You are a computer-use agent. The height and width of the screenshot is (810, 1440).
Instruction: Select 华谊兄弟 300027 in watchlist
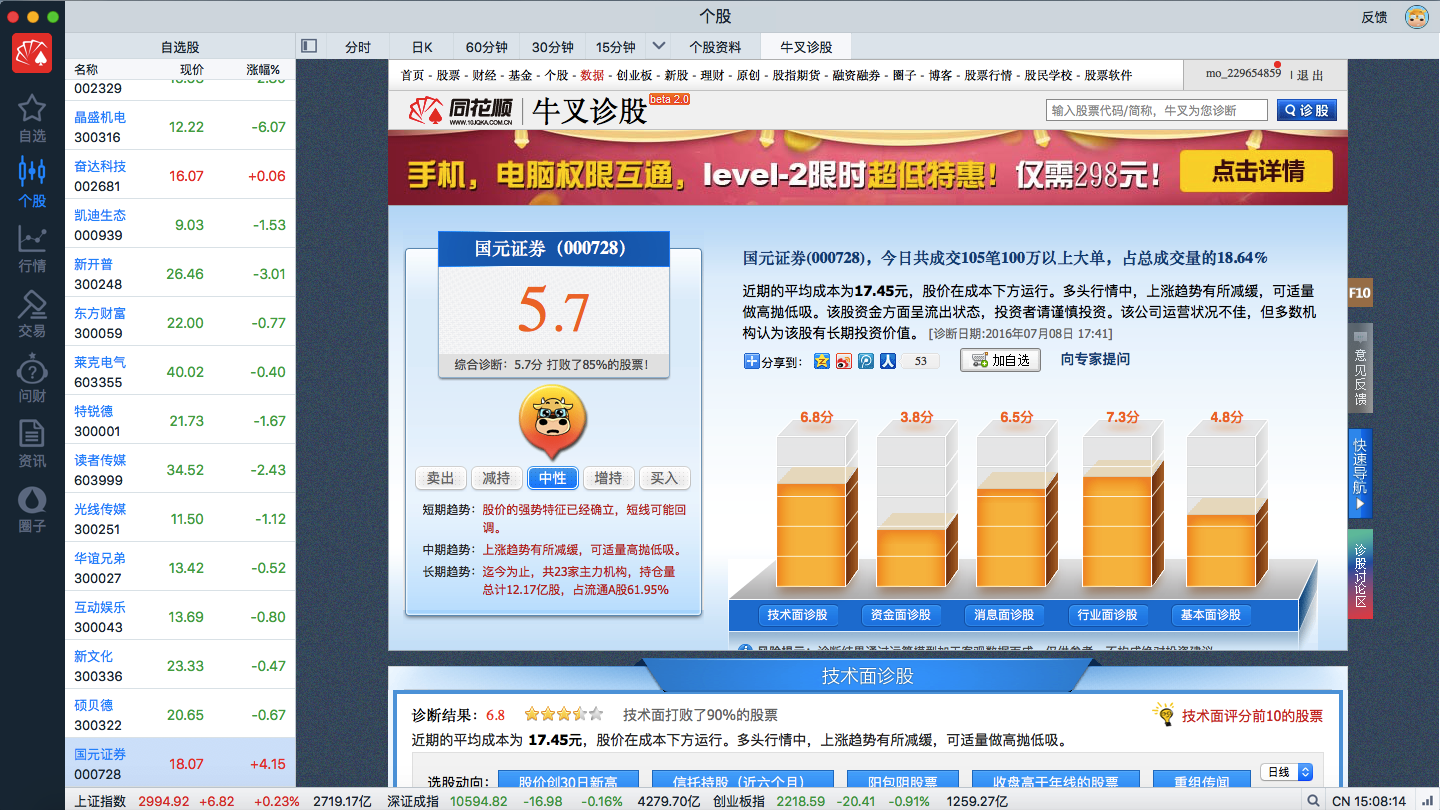point(180,567)
